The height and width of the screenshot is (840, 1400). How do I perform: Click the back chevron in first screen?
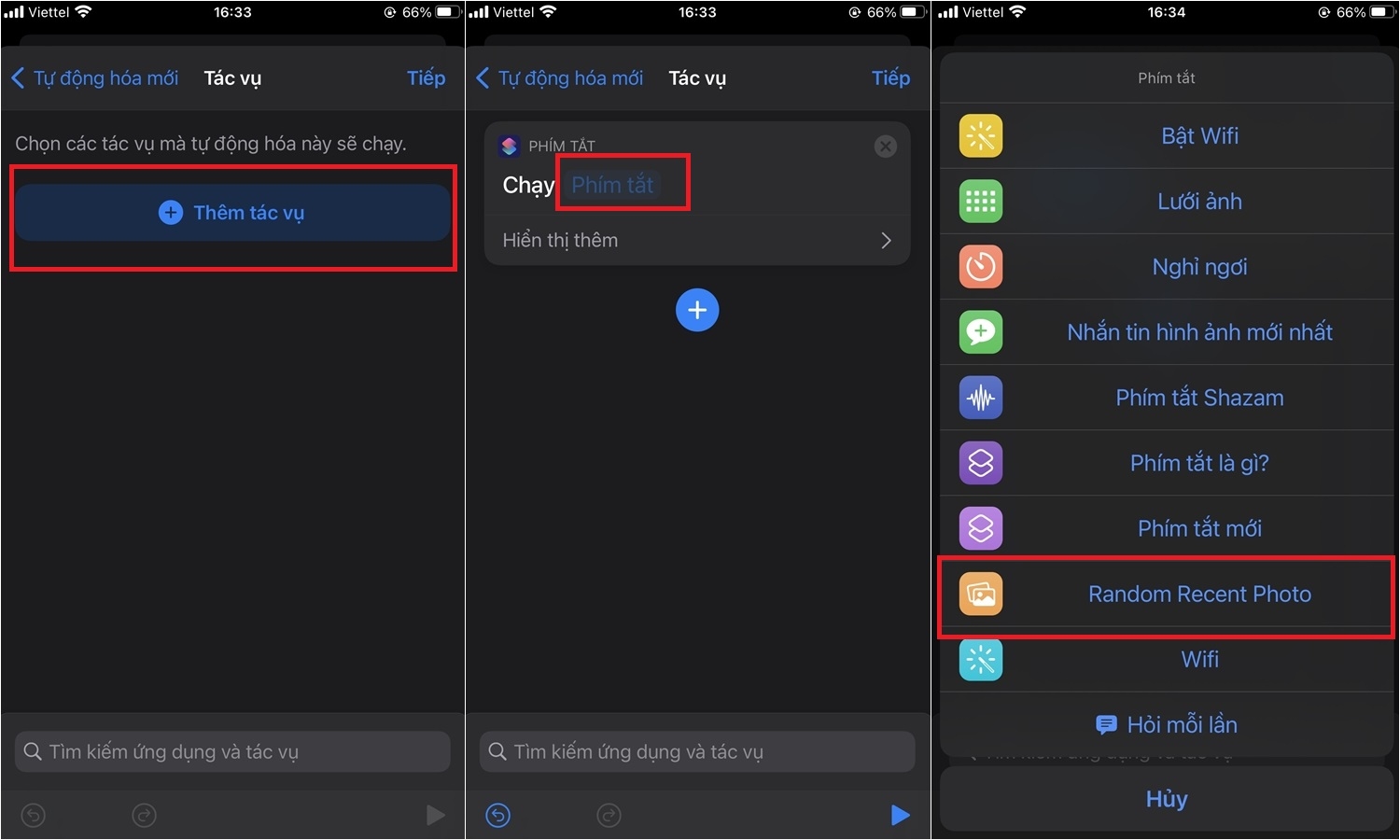click(x=18, y=78)
